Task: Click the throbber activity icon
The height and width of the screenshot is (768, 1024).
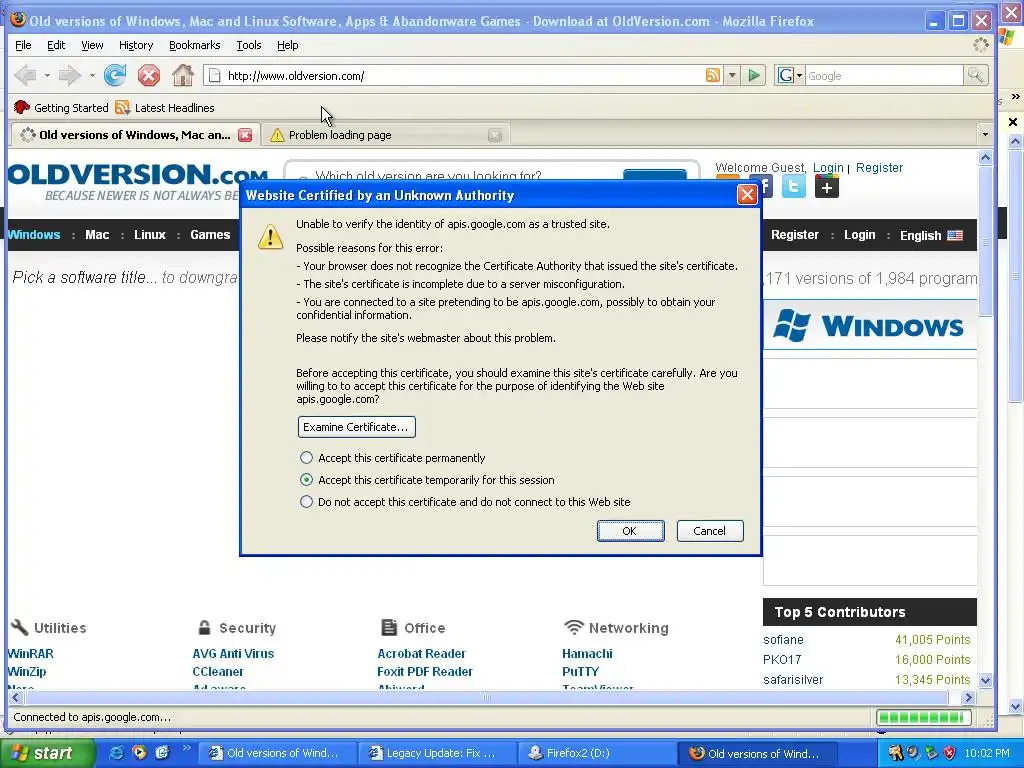Action: click(x=981, y=45)
